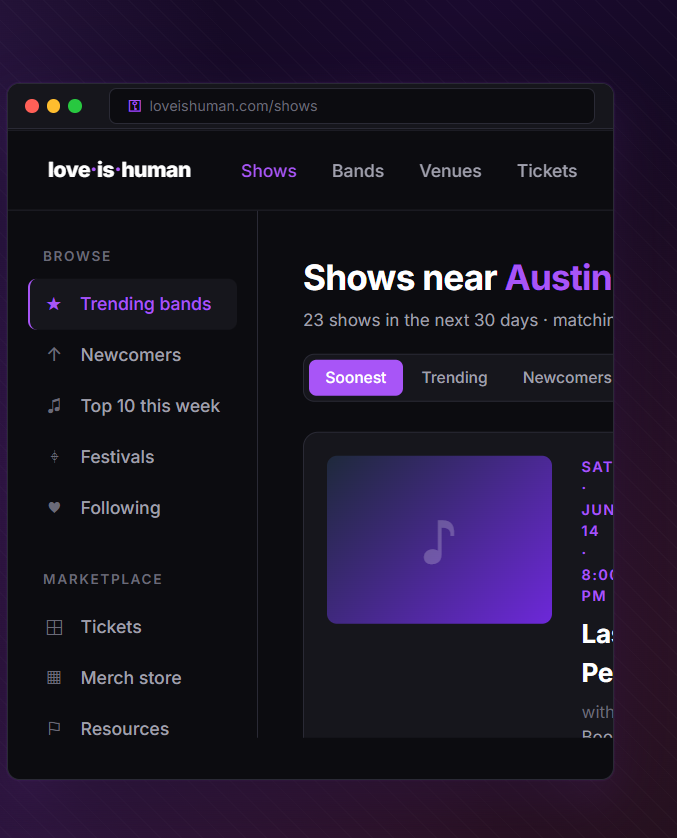The height and width of the screenshot is (838, 677).
Task: Open the Merch store link
Action: (133, 678)
